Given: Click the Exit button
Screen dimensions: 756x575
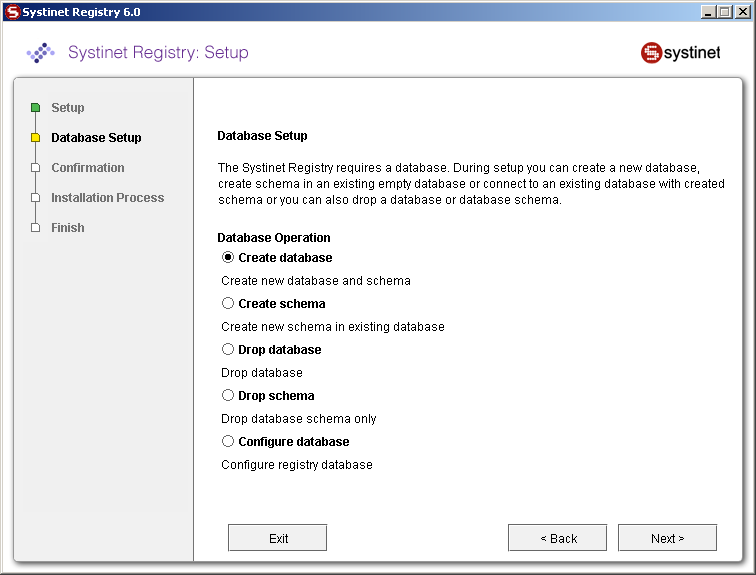Looking at the screenshot, I should tap(277, 538).
